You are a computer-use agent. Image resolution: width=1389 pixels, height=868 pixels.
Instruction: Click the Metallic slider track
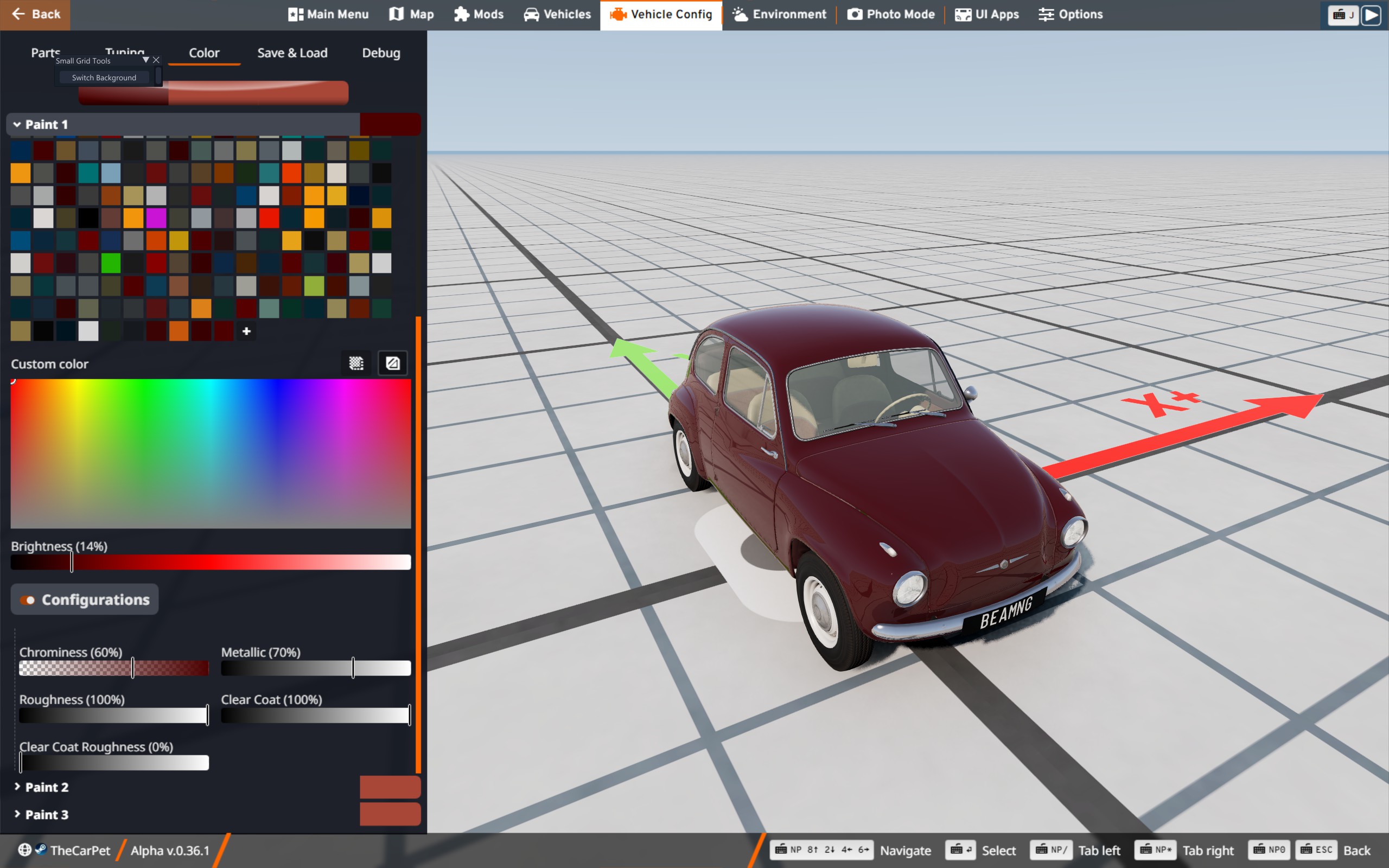316,668
